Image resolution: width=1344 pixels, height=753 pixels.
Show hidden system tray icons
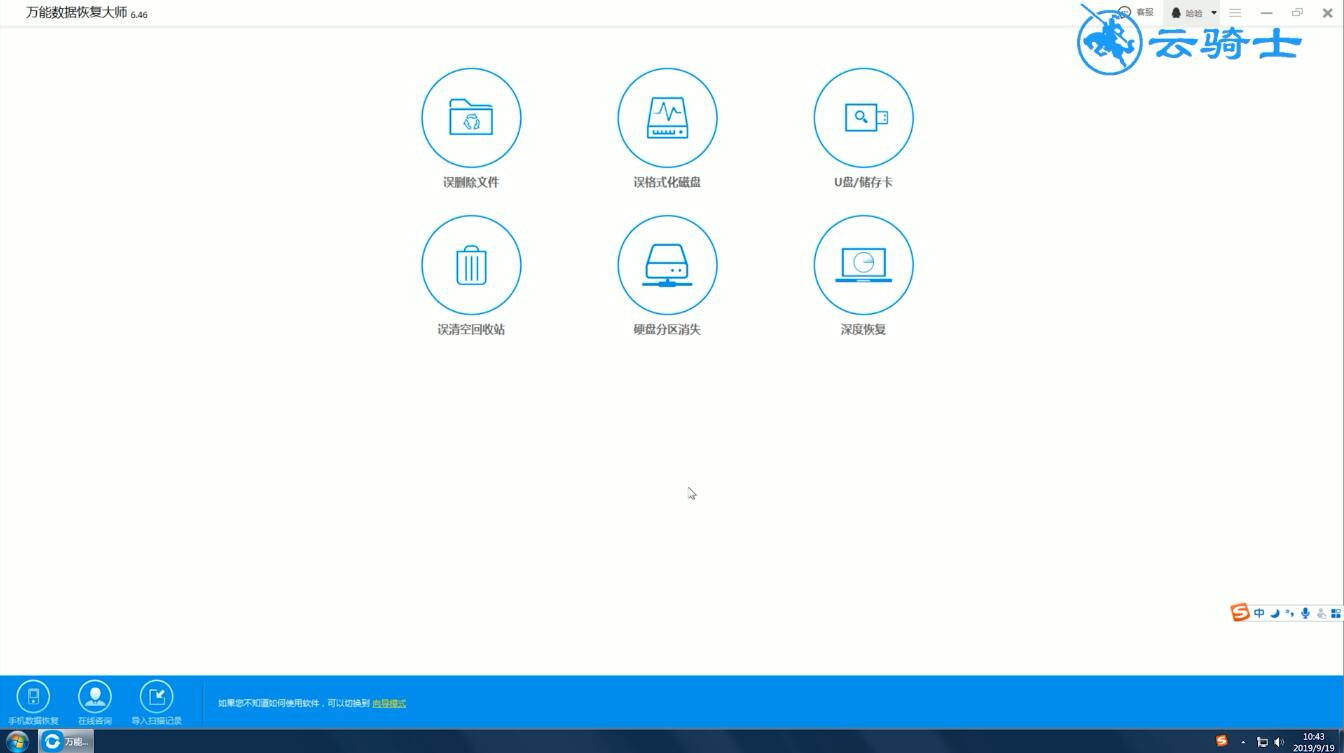[1243, 742]
